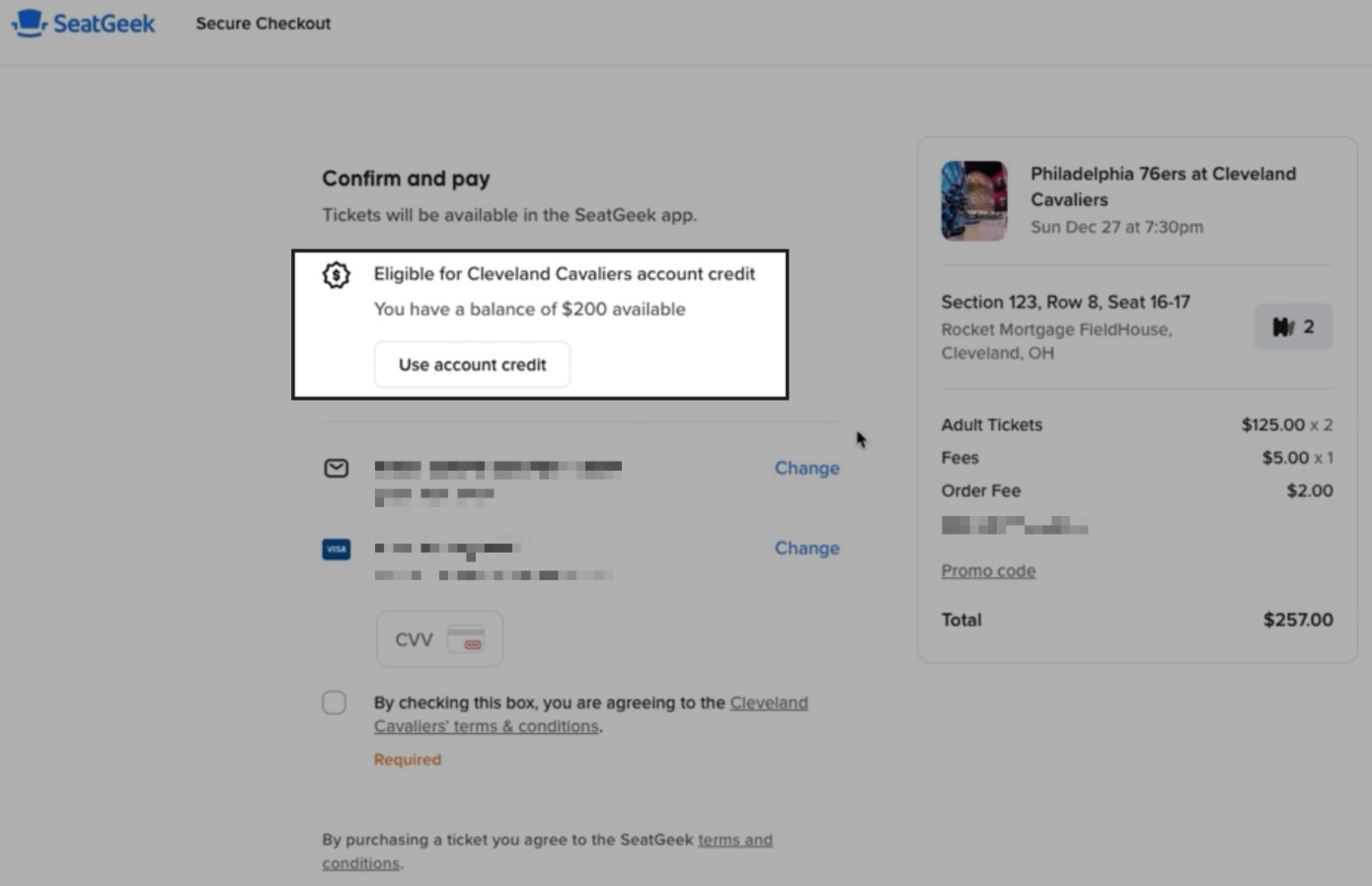Click Change next to the Visa payment method
This screenshot has width=1372, height=886.
click(806, 549)
